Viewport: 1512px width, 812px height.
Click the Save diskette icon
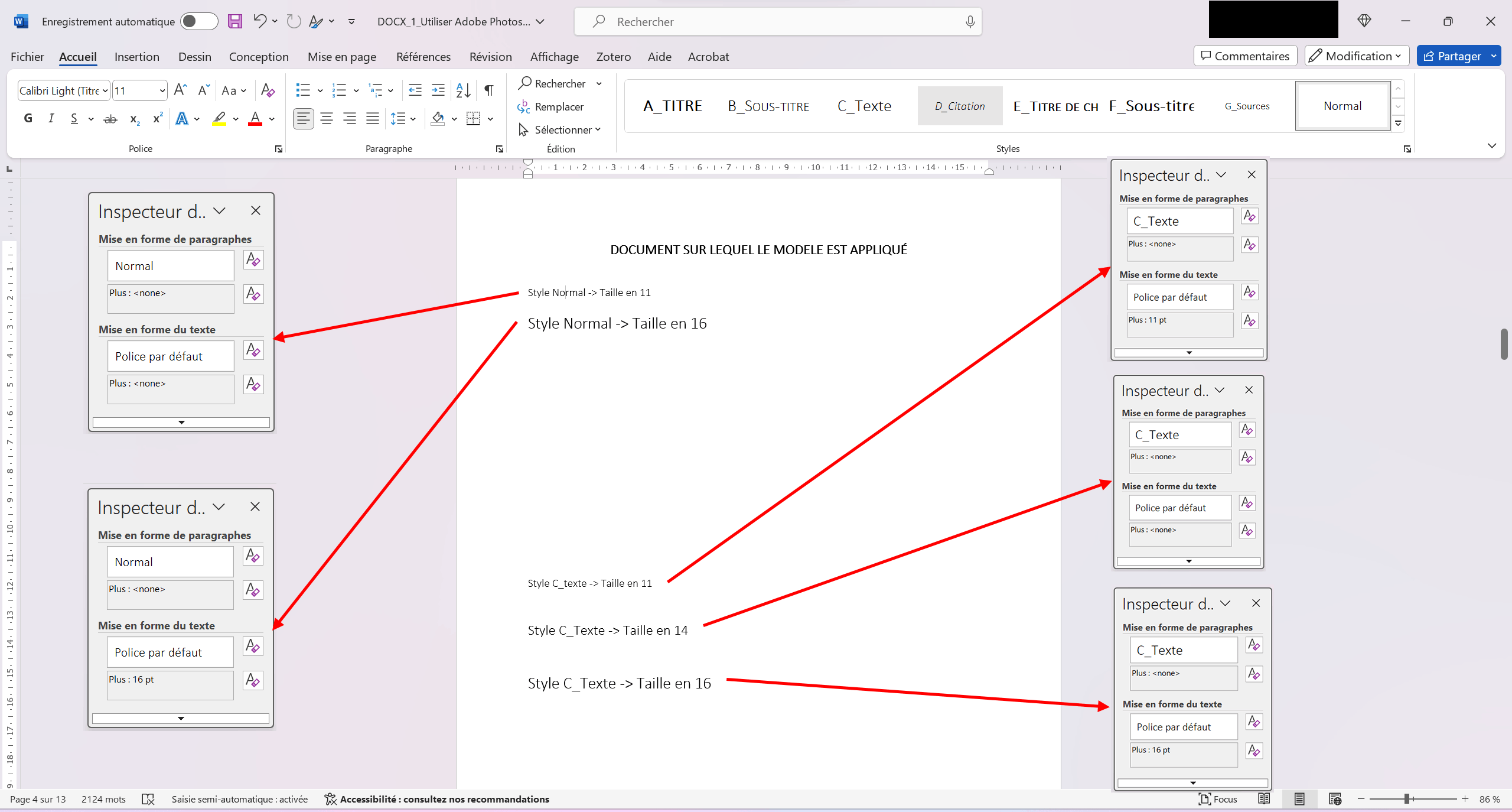pyautogui.click(x=235, y=22)
